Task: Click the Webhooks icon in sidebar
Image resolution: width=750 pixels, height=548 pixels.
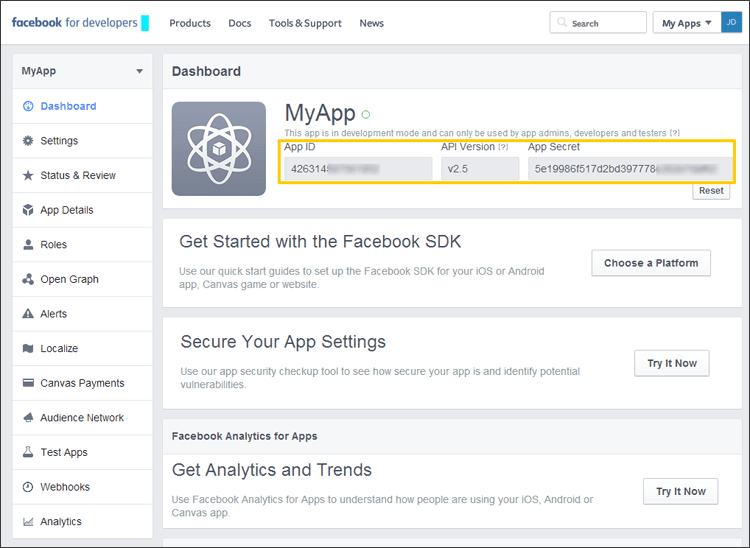Action: (x=28, y=487)
